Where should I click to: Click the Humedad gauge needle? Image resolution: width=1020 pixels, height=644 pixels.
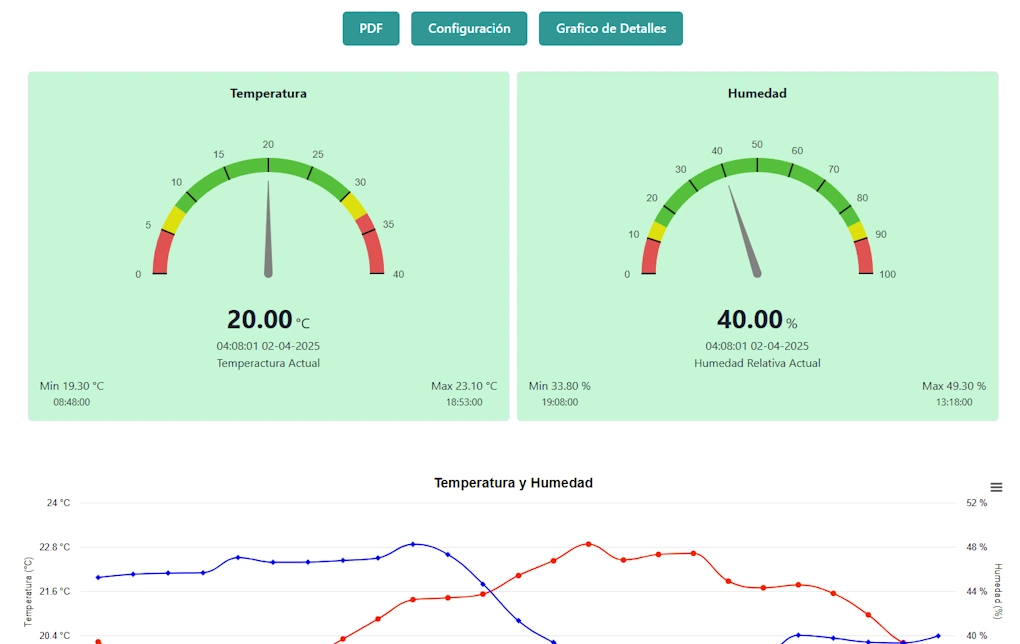[x=745, y=230]
